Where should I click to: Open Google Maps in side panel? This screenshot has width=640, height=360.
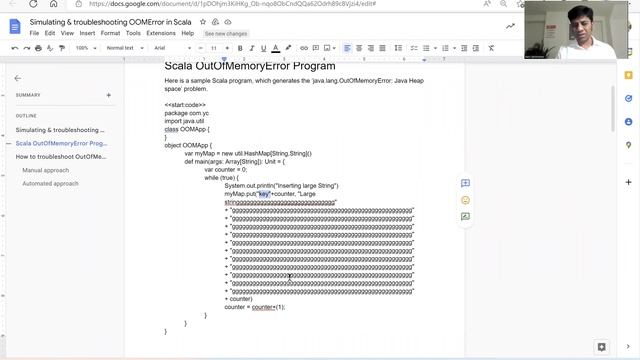(x=629, y=145)
